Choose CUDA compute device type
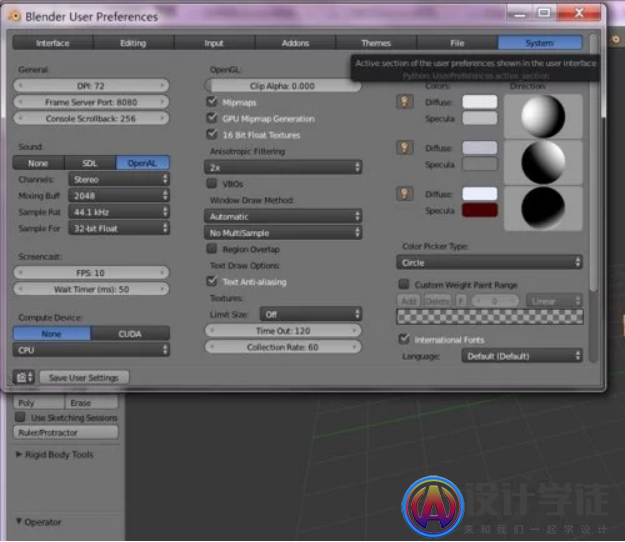Image resolution: width=625 pixels, height=542 pixels. pyautogui.click(x=130, y=334)
